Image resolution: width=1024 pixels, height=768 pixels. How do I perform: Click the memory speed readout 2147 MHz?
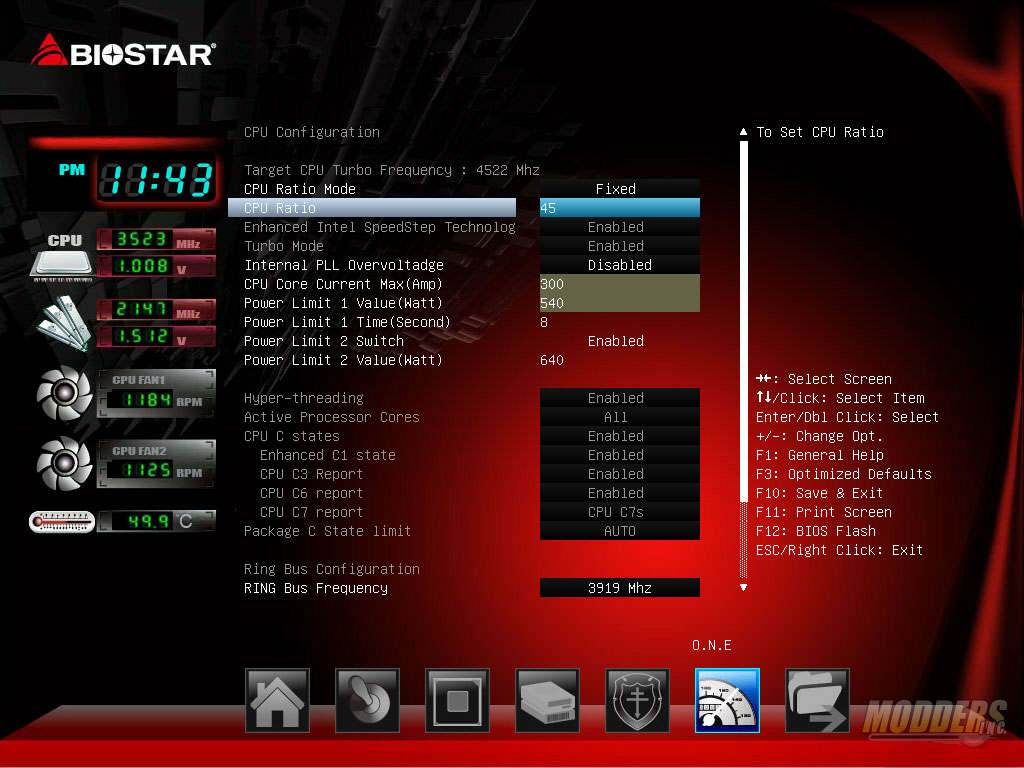click(x=156, y=310)
